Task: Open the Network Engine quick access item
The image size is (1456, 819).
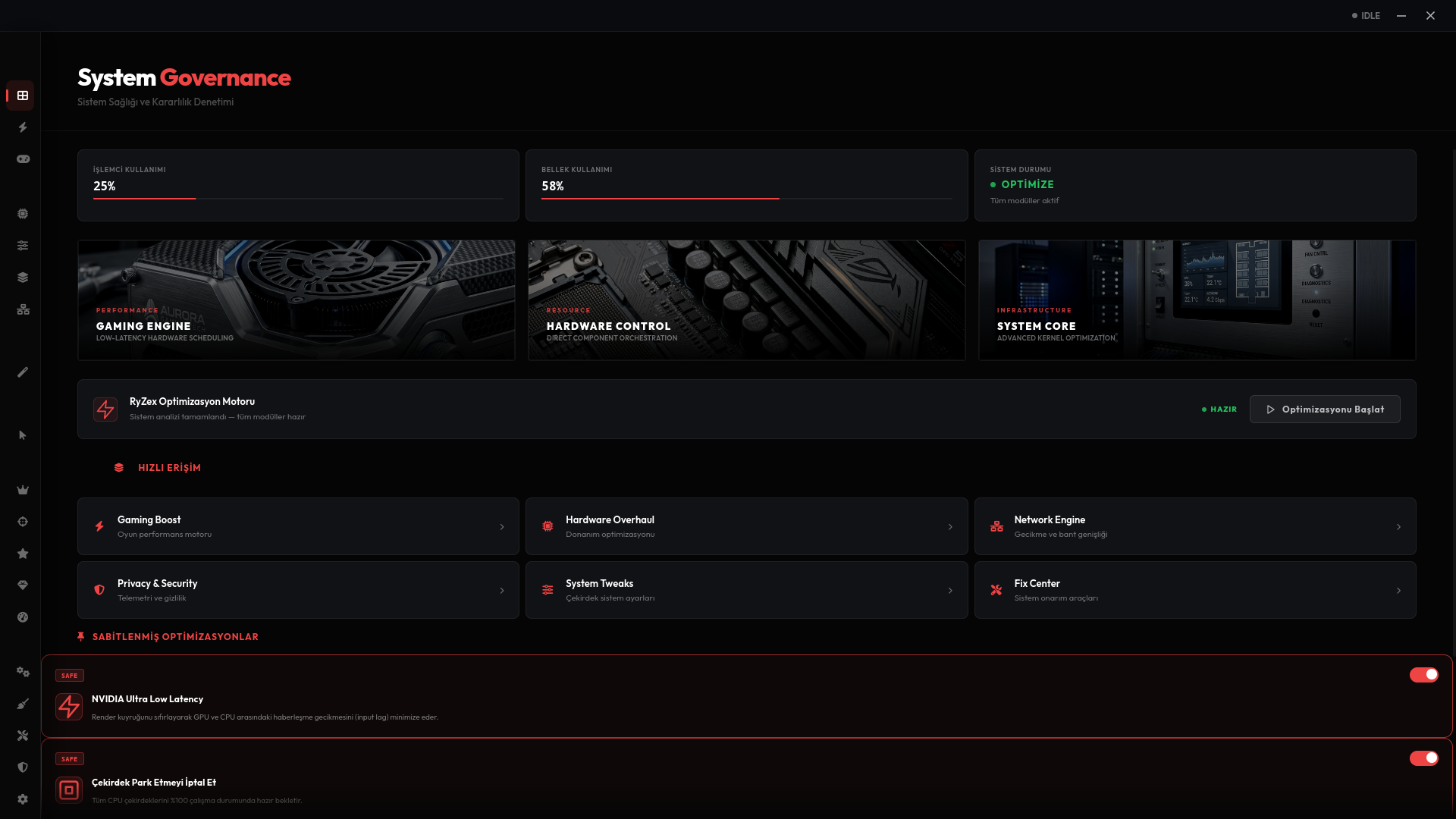Action: coord(1195,526)
